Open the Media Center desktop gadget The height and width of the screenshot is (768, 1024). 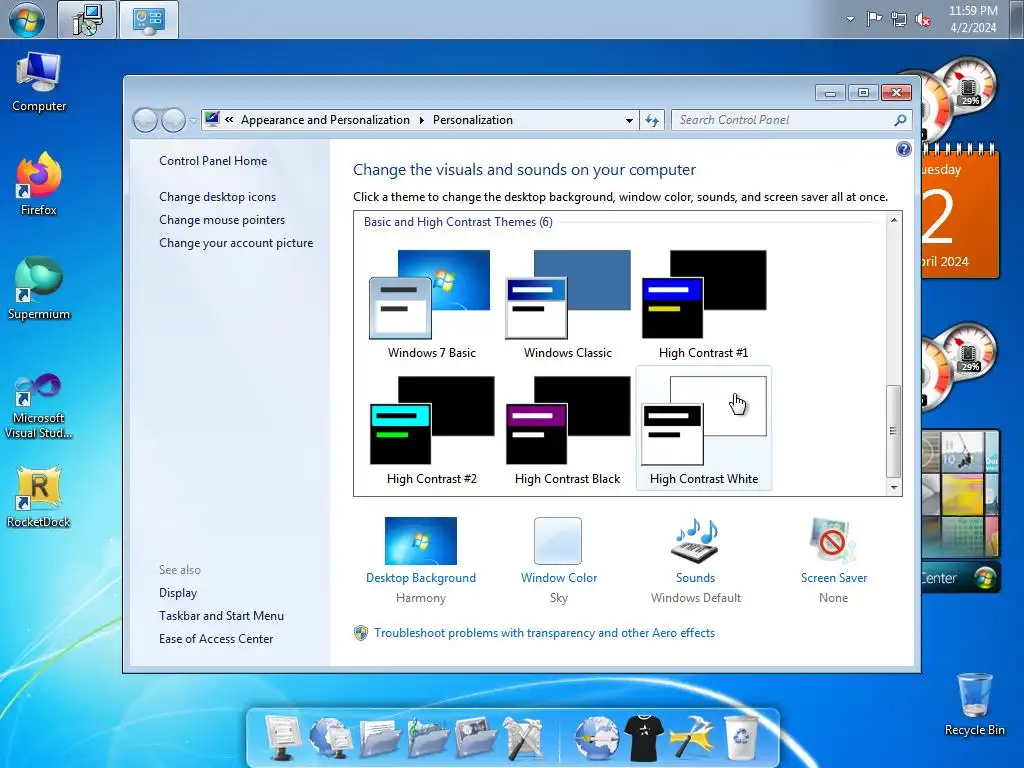tap(961, 512)
